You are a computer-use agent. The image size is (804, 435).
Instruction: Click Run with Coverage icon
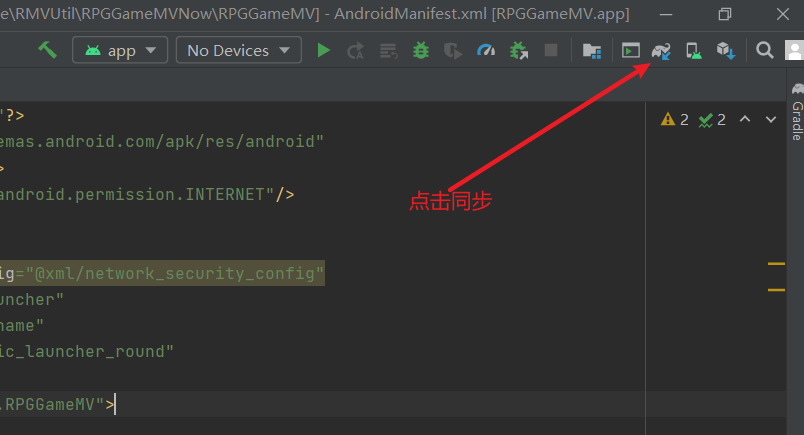453,51
